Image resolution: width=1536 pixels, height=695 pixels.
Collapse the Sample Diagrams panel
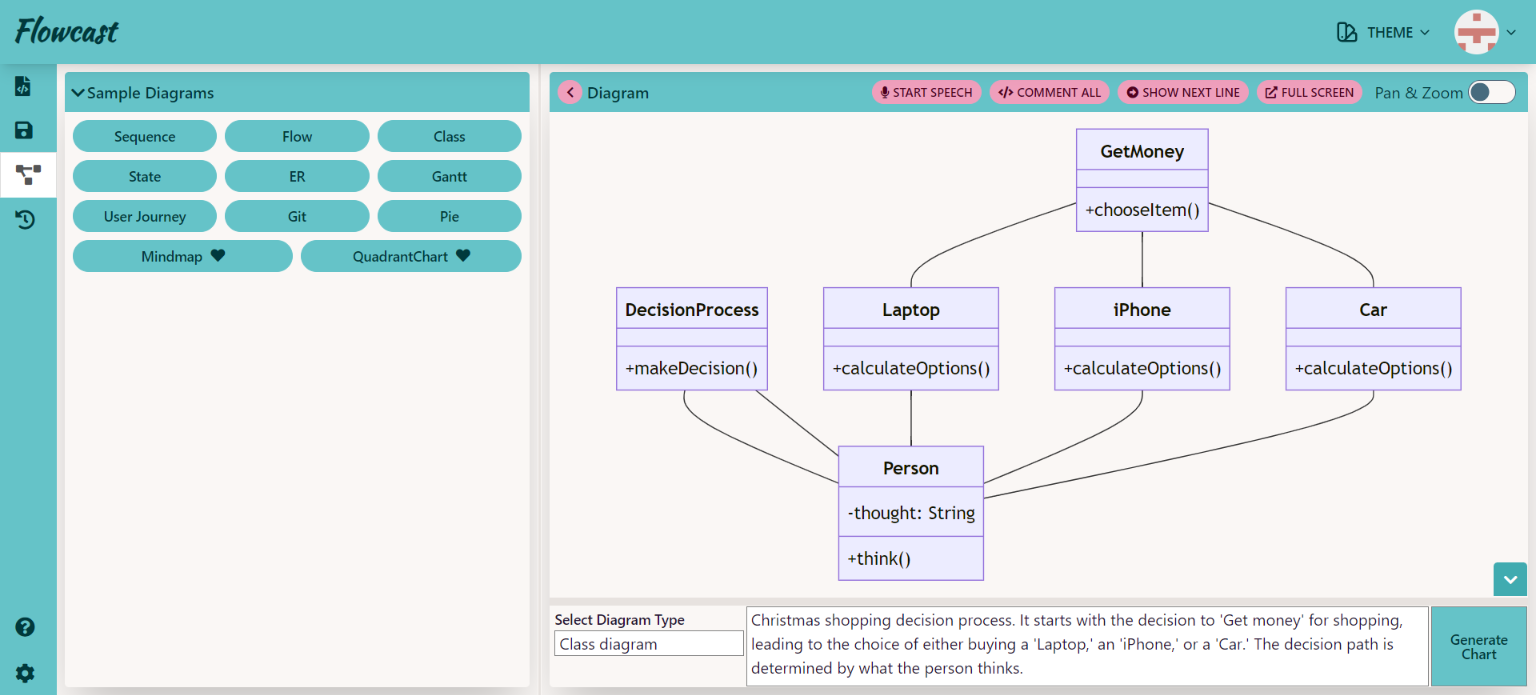tap(78, 93)
